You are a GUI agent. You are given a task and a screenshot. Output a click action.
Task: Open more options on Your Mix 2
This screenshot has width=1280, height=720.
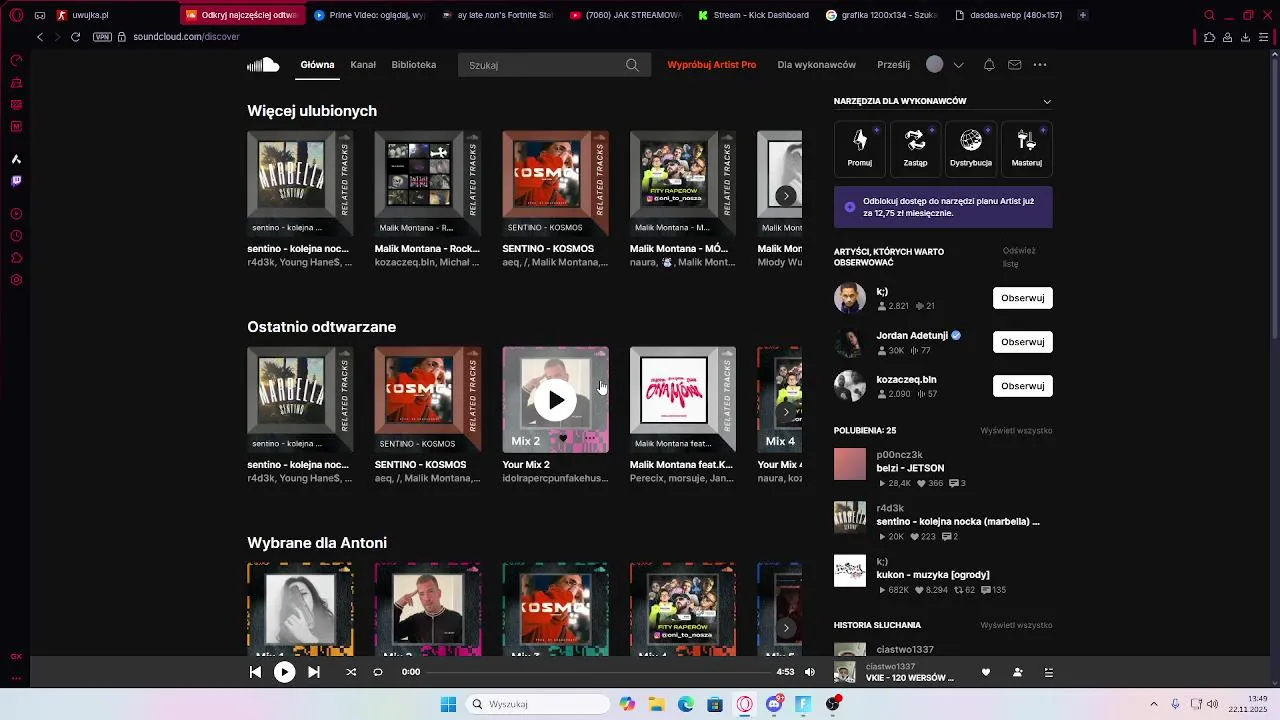(x=590, y=439)
